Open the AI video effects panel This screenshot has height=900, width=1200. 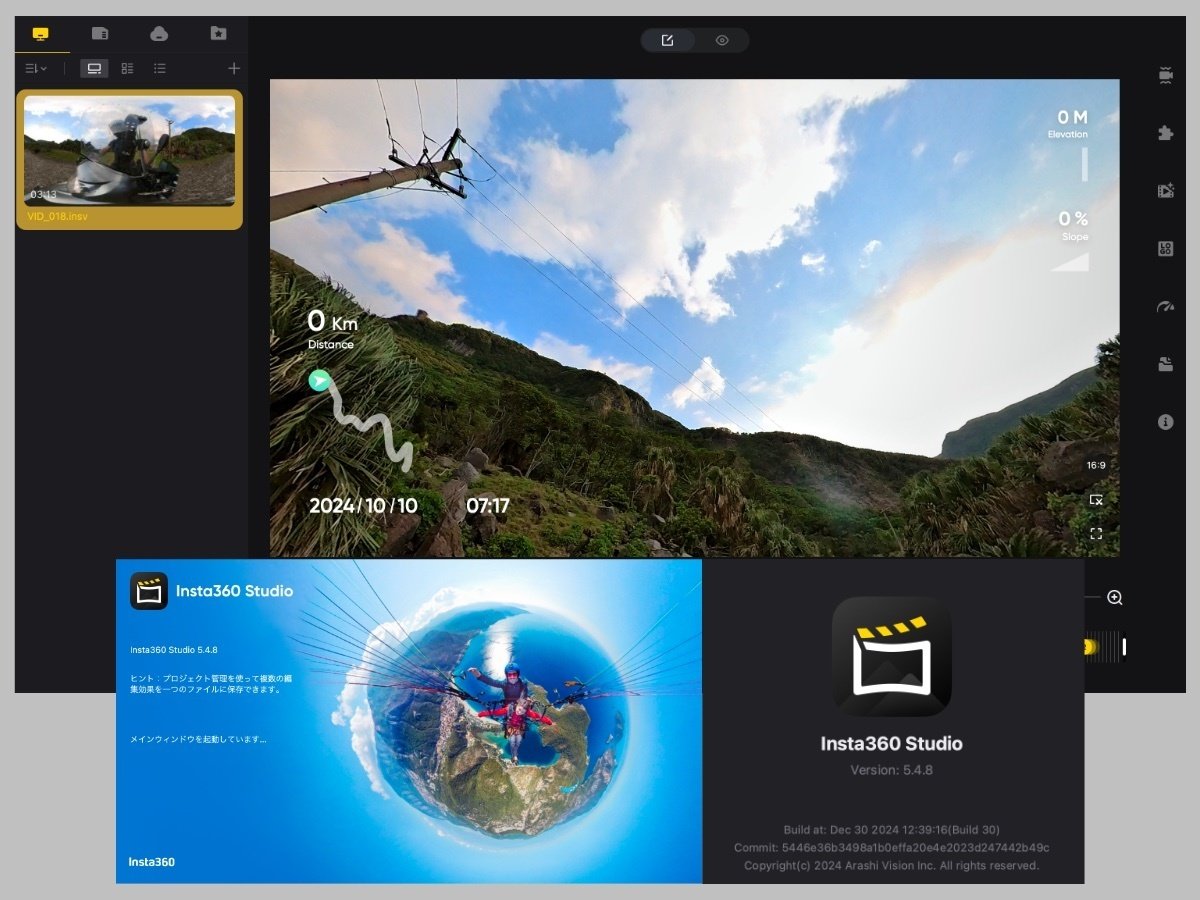(x=1165, y=191)
